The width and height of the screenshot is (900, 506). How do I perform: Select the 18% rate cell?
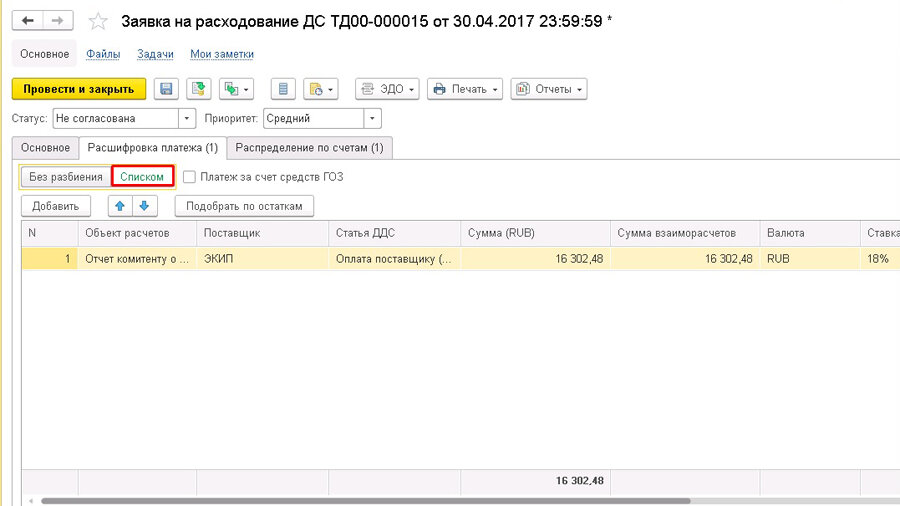(880, 259)
